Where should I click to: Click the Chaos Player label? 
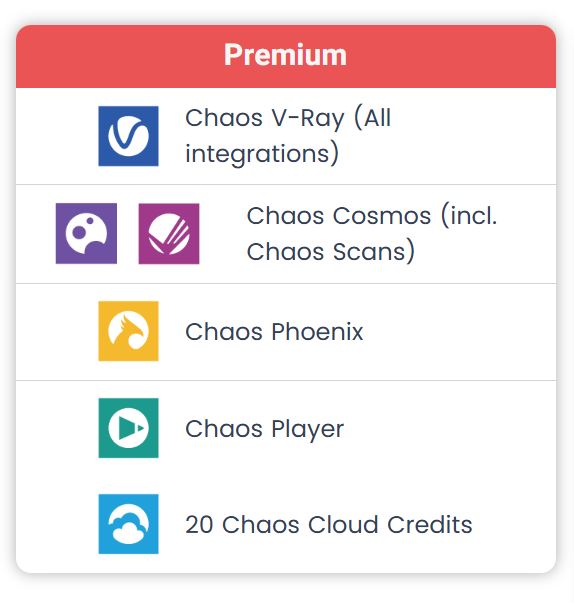point(265,429)
